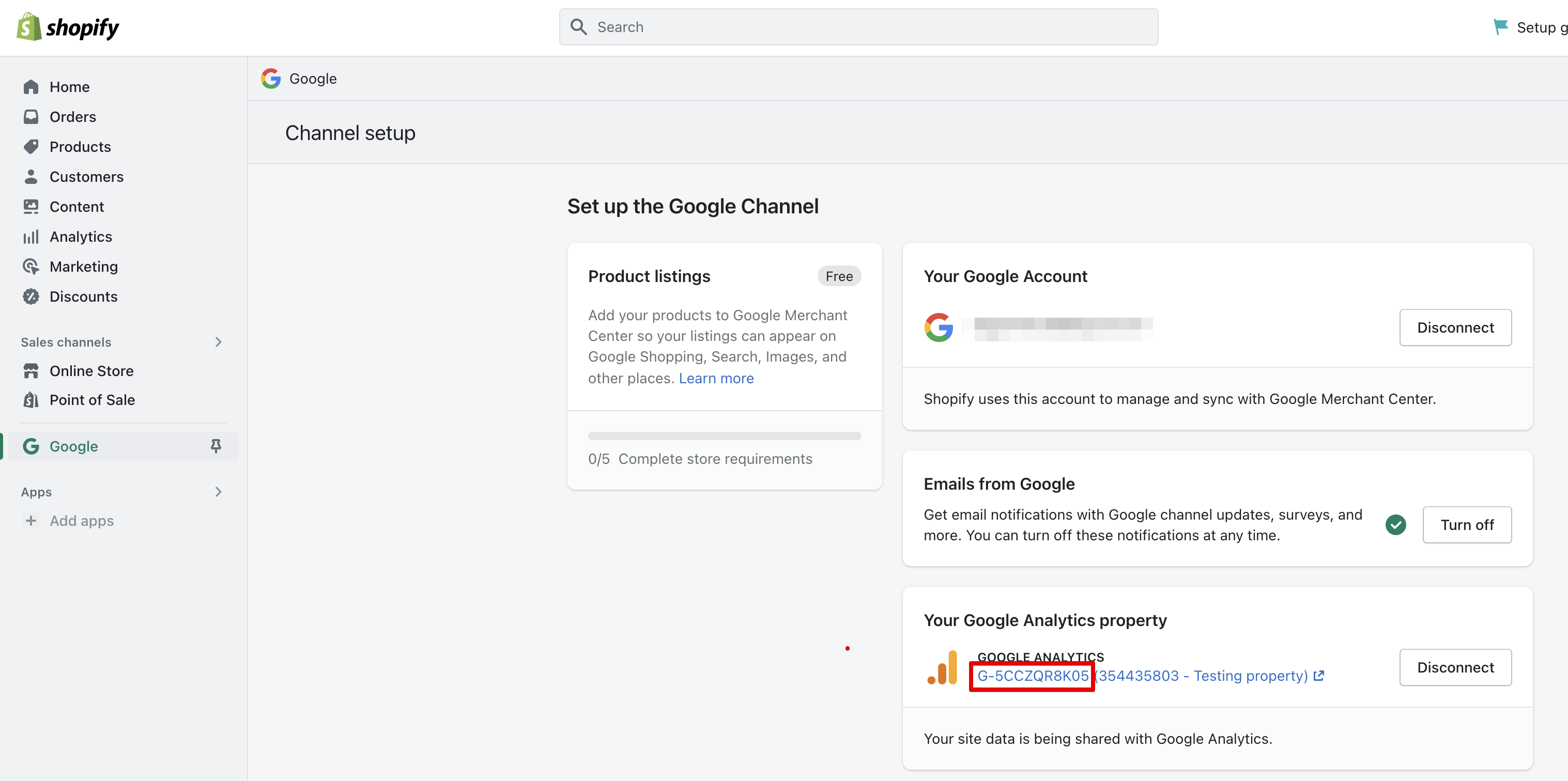Disconnect the Google Account
Screen dimensions: 1568x781
tap(1455, 327)
